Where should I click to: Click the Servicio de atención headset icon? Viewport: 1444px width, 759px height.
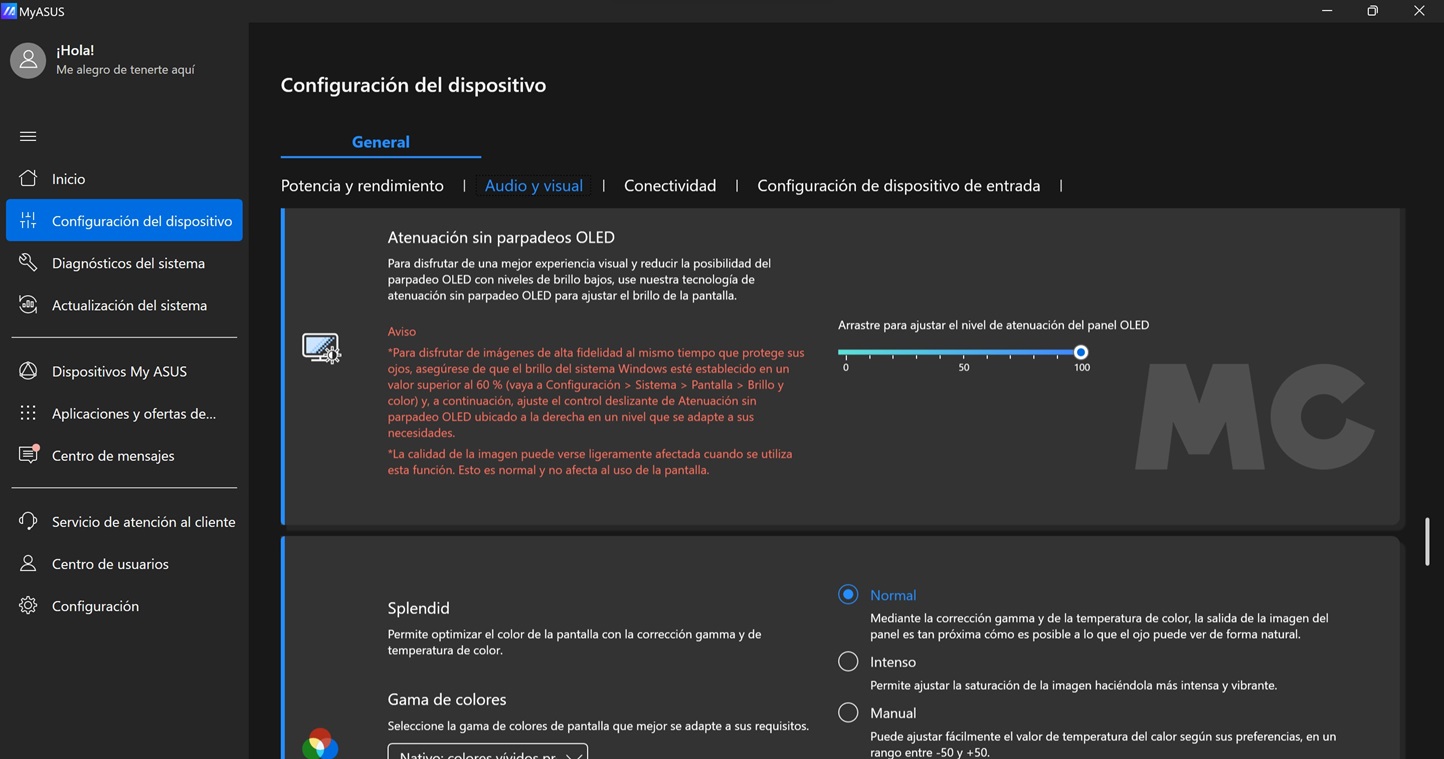(x=28, y=521)
